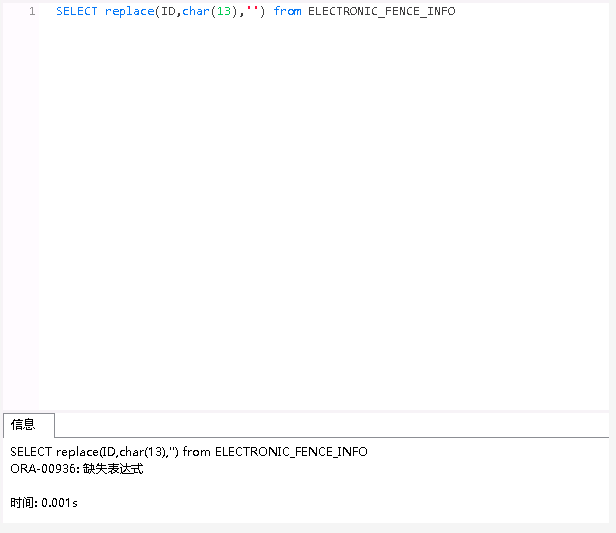Image resolution: width=616 pixels, height=533 pixels.
Task: Click the char function in editor
Action: tap(196, 11)
